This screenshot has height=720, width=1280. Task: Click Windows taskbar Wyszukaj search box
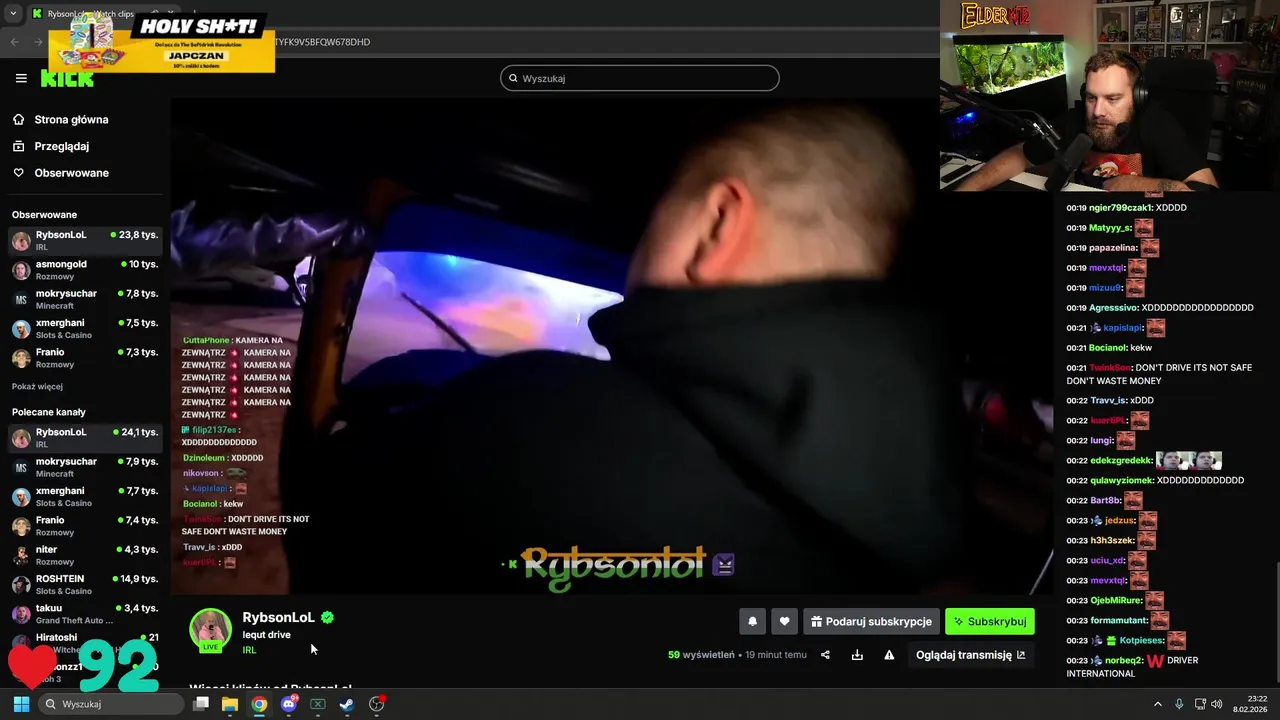point(110,704)
